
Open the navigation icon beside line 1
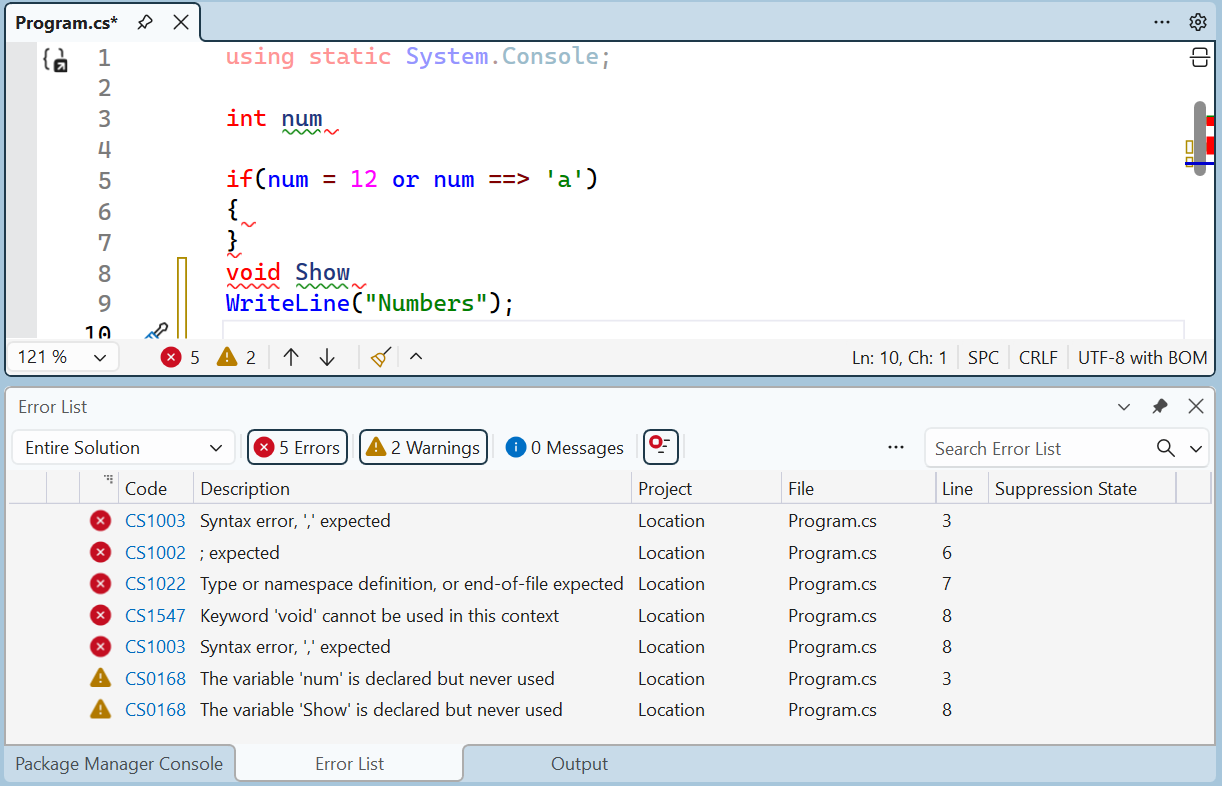click(55, 61)
